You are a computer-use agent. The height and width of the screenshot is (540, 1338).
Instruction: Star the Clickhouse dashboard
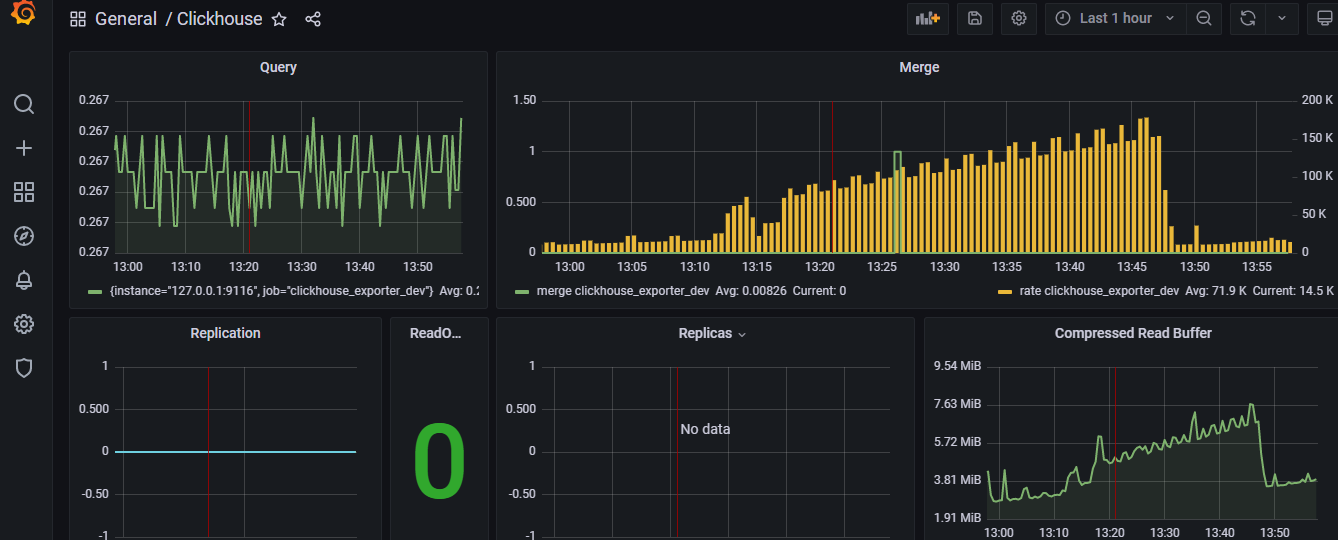coord(279,19)
